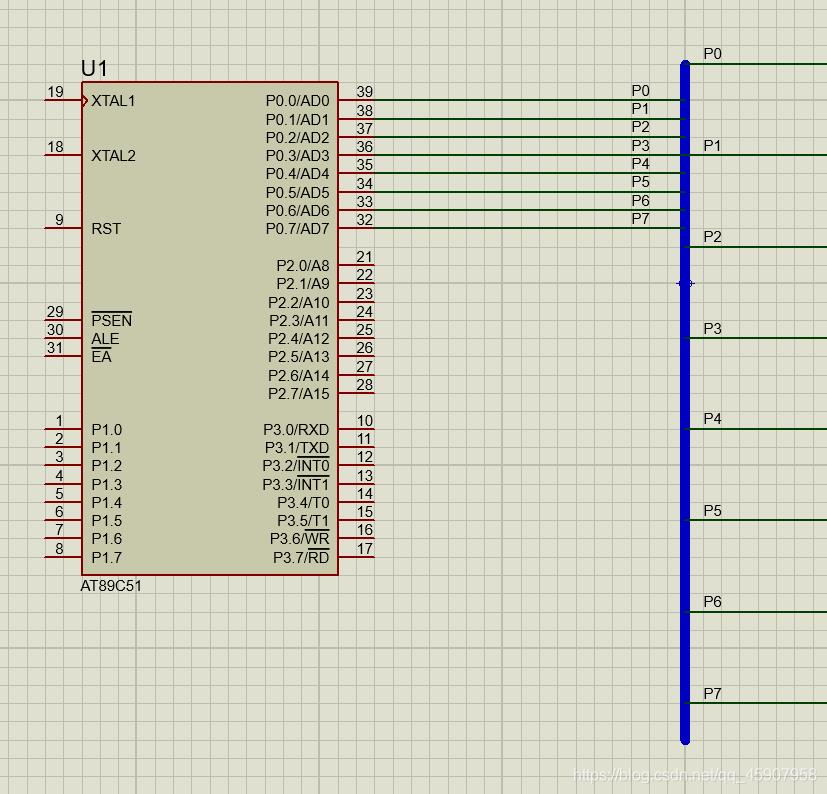Select the P7 wire label on pin 32's wire
Viewport: 827px width, 794px height.
pos(640,218)
